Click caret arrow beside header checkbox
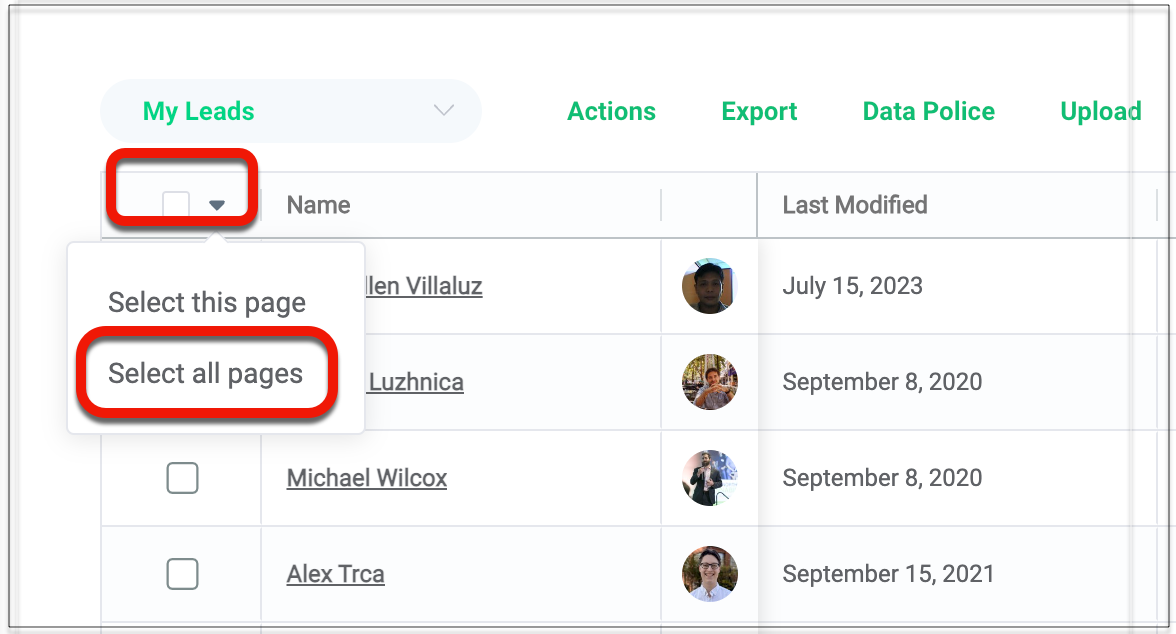 point(217,205)
